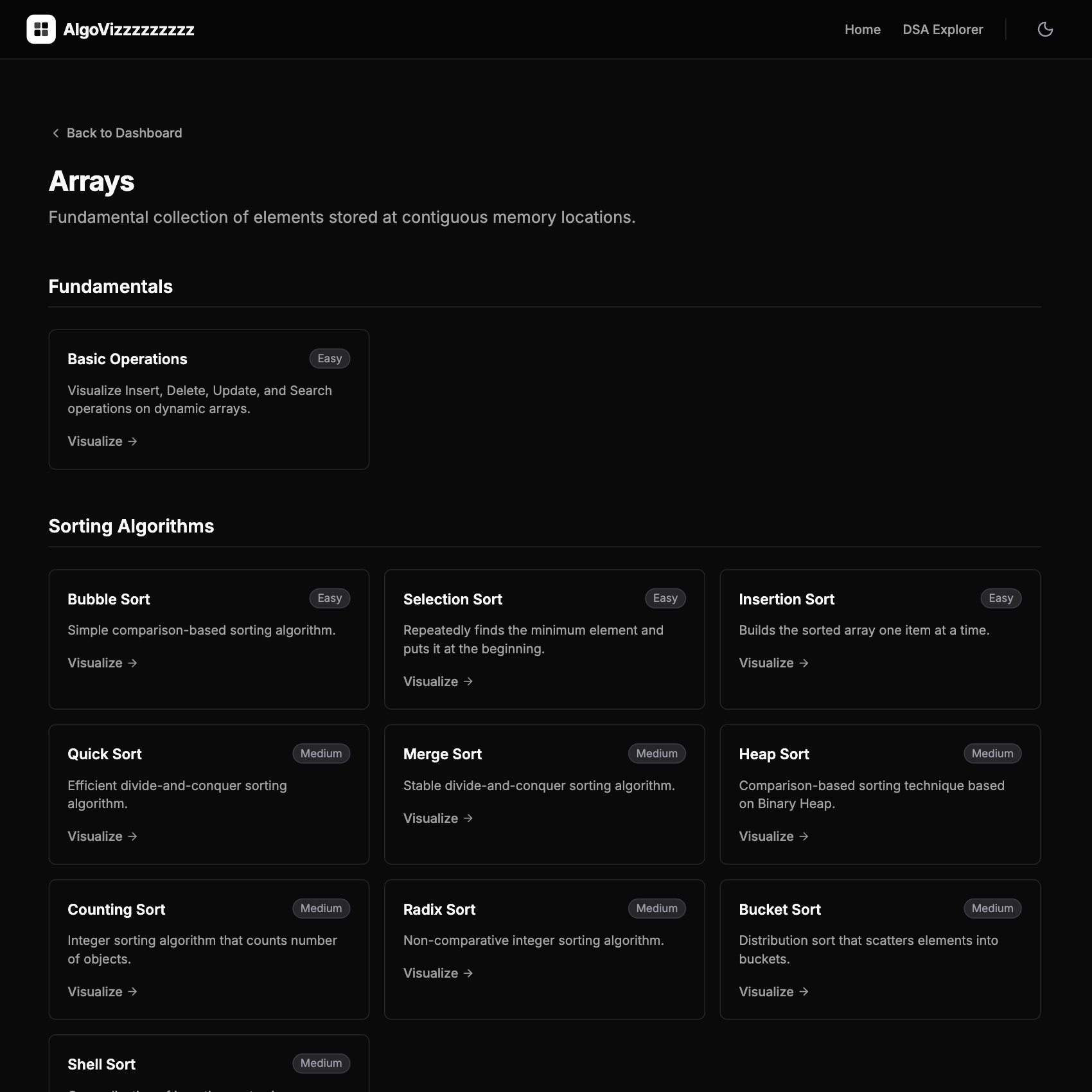1092x1092 pixels.
Task: Click the back chevron arrow icon
Action: [x=56, y=133]
